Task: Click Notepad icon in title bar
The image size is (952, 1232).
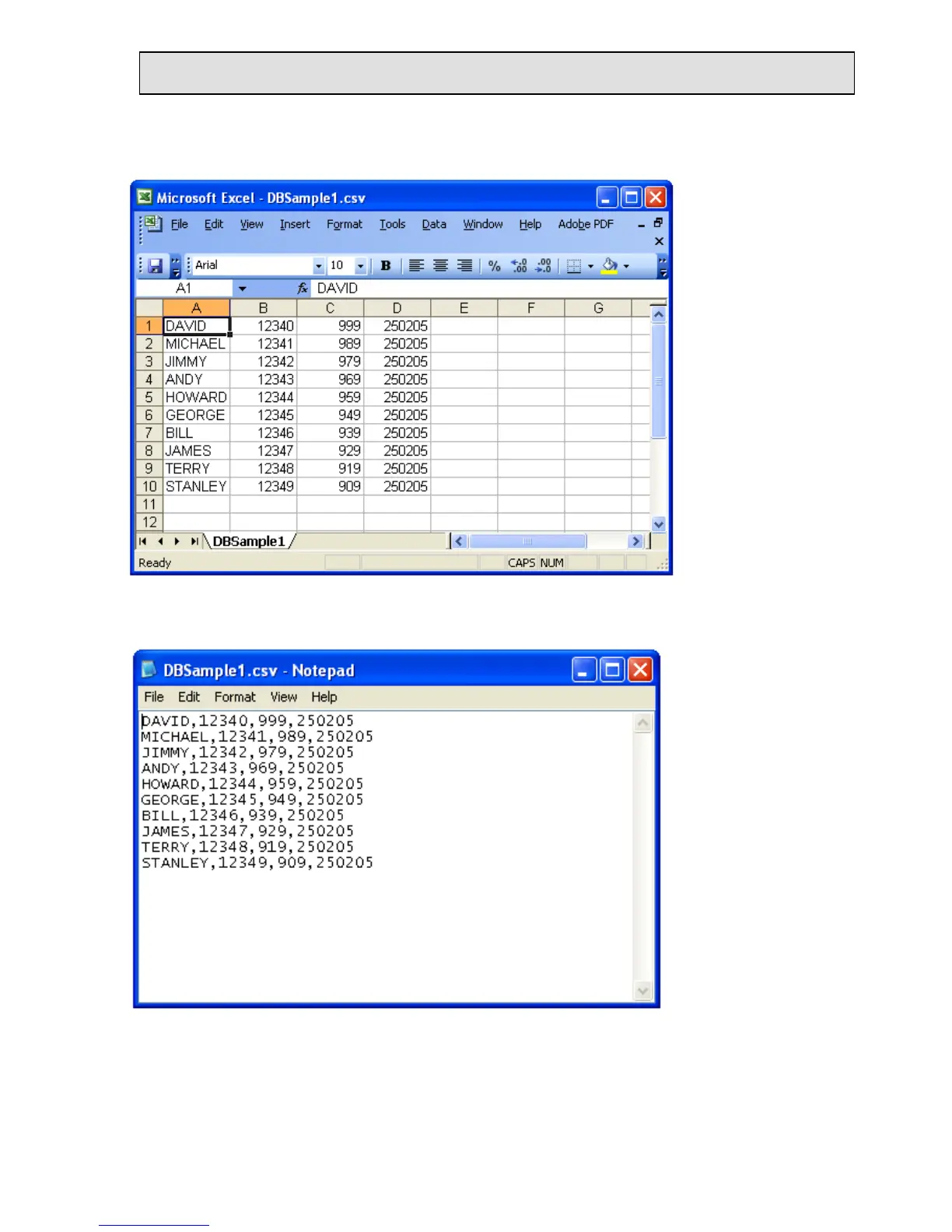Action: [149, 670]
